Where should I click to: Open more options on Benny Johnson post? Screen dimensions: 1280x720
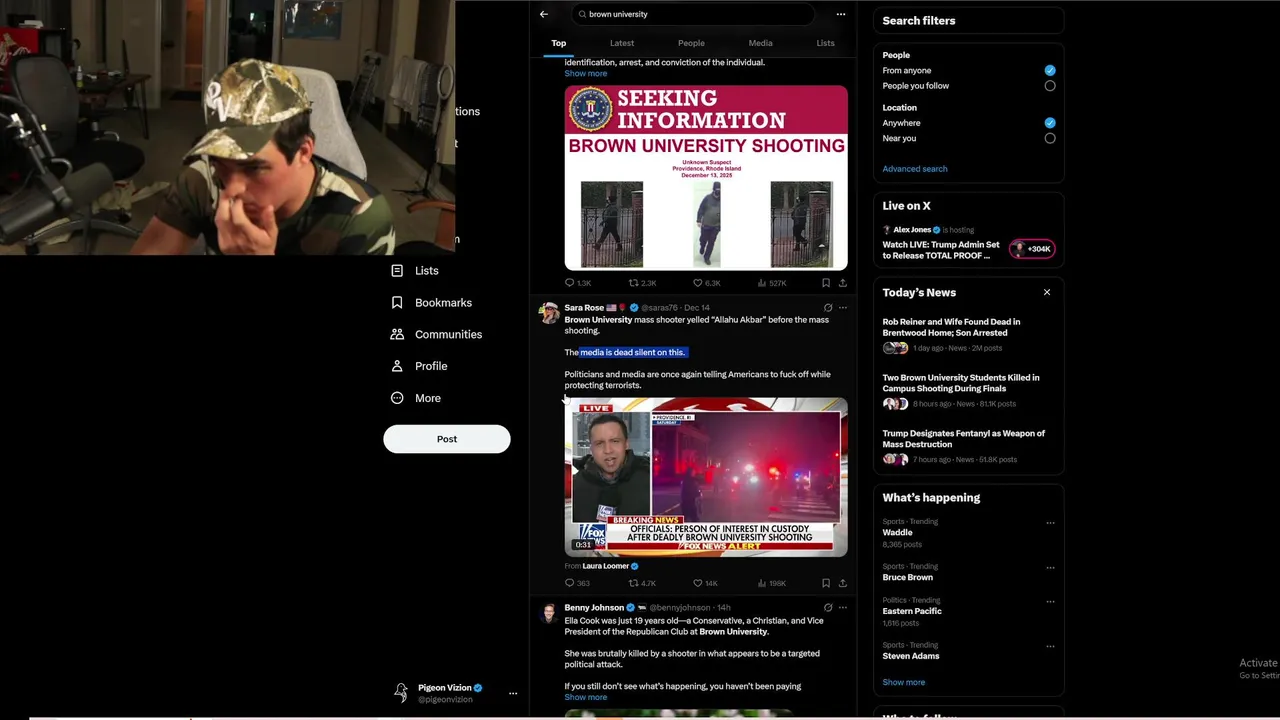click(x=843, y=607)
